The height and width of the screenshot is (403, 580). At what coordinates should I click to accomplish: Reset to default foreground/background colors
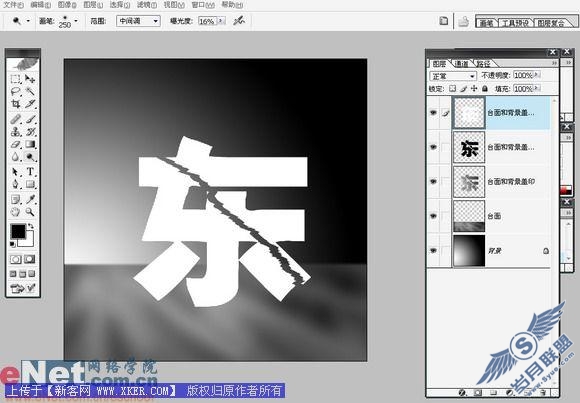[12, 244]
